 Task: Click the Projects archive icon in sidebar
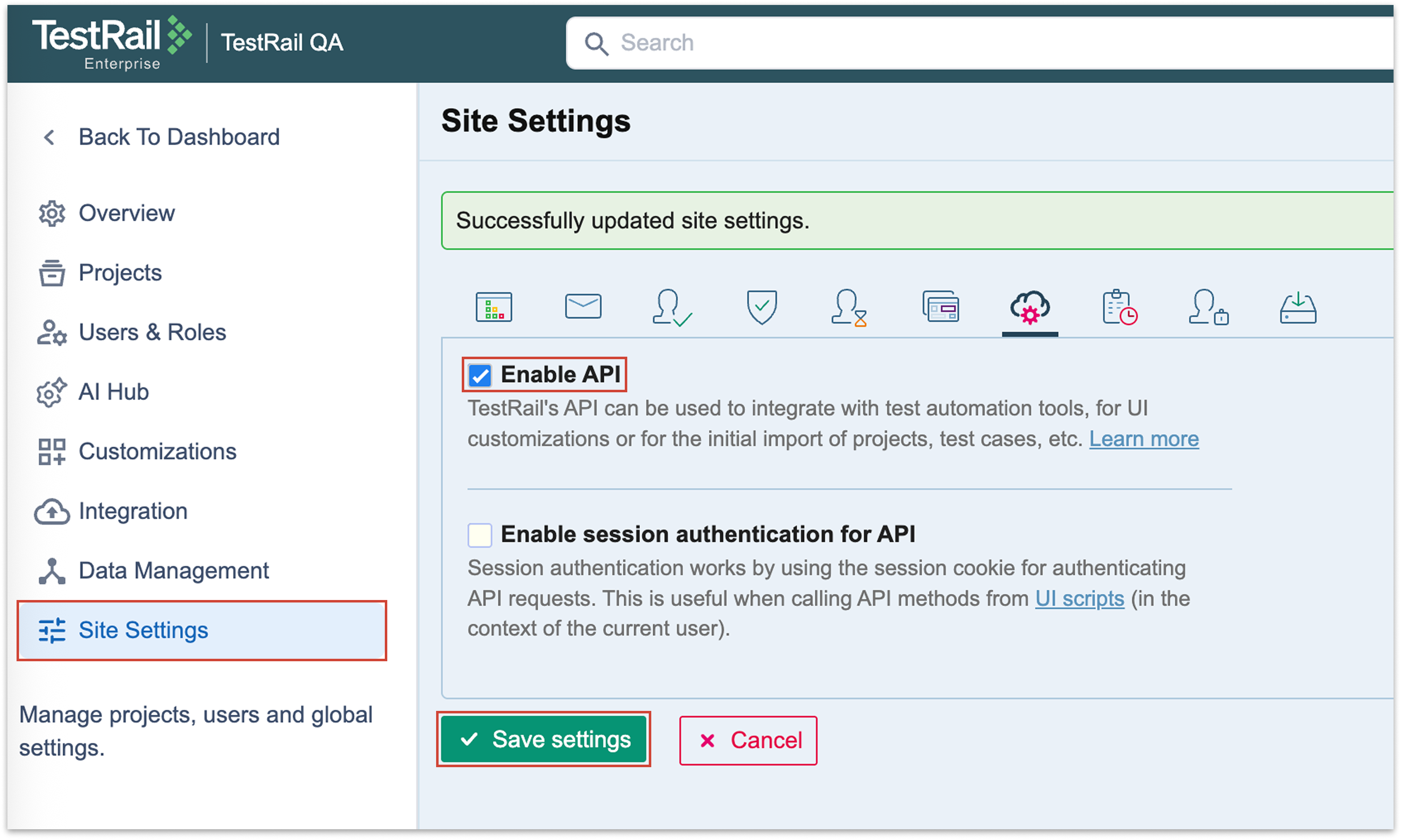51,273
